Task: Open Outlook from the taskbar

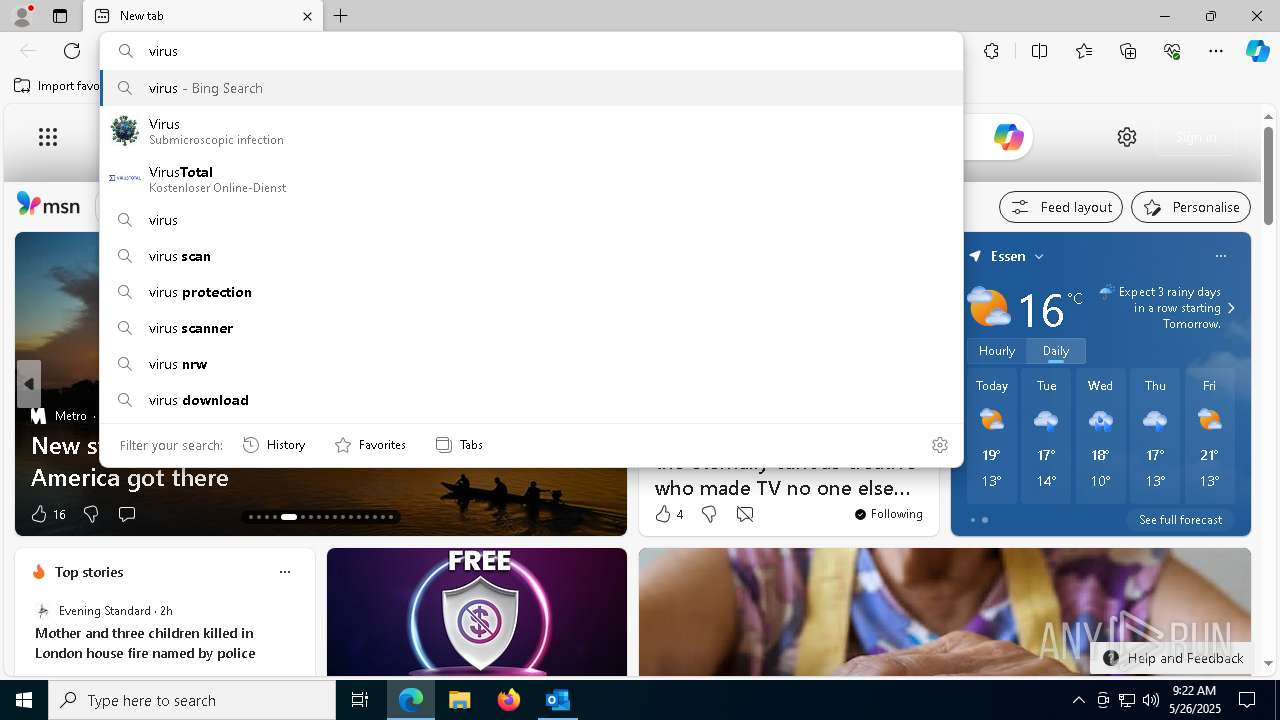Action: 557,700
